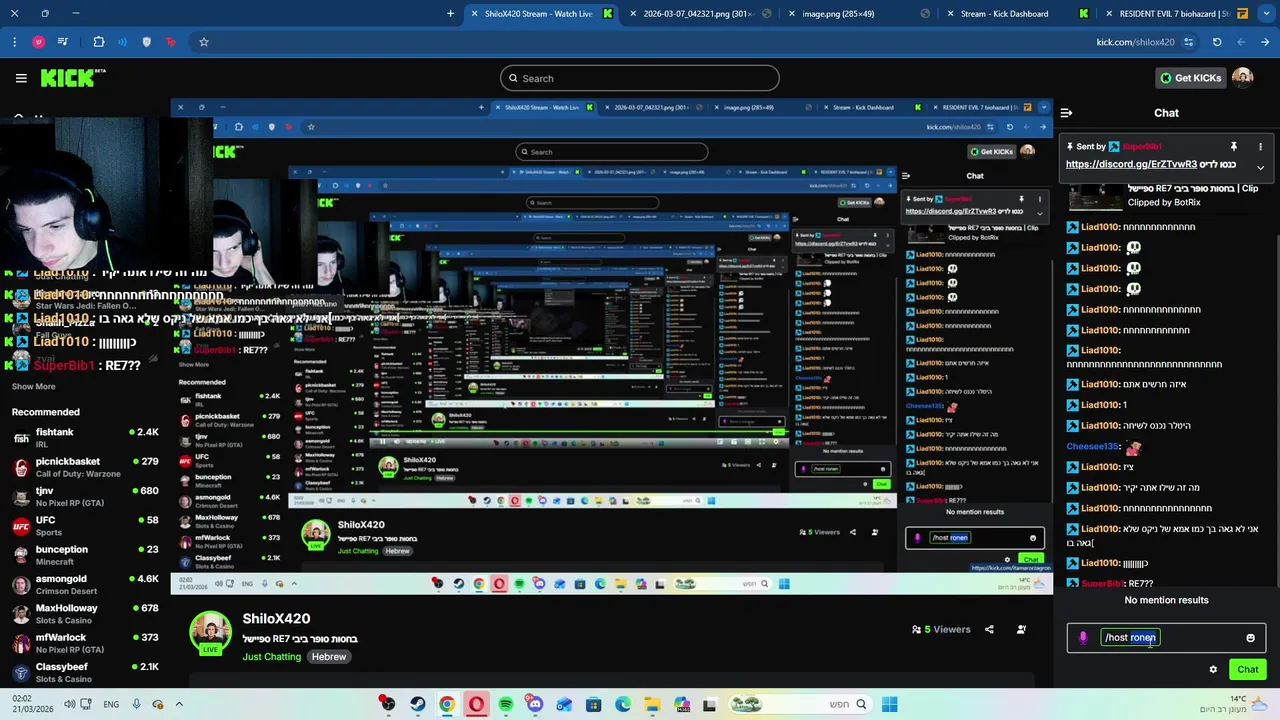Click the kick.com/shilox420 address bar
This screenshot has width=1280, height=720.
click(1135, 42)
